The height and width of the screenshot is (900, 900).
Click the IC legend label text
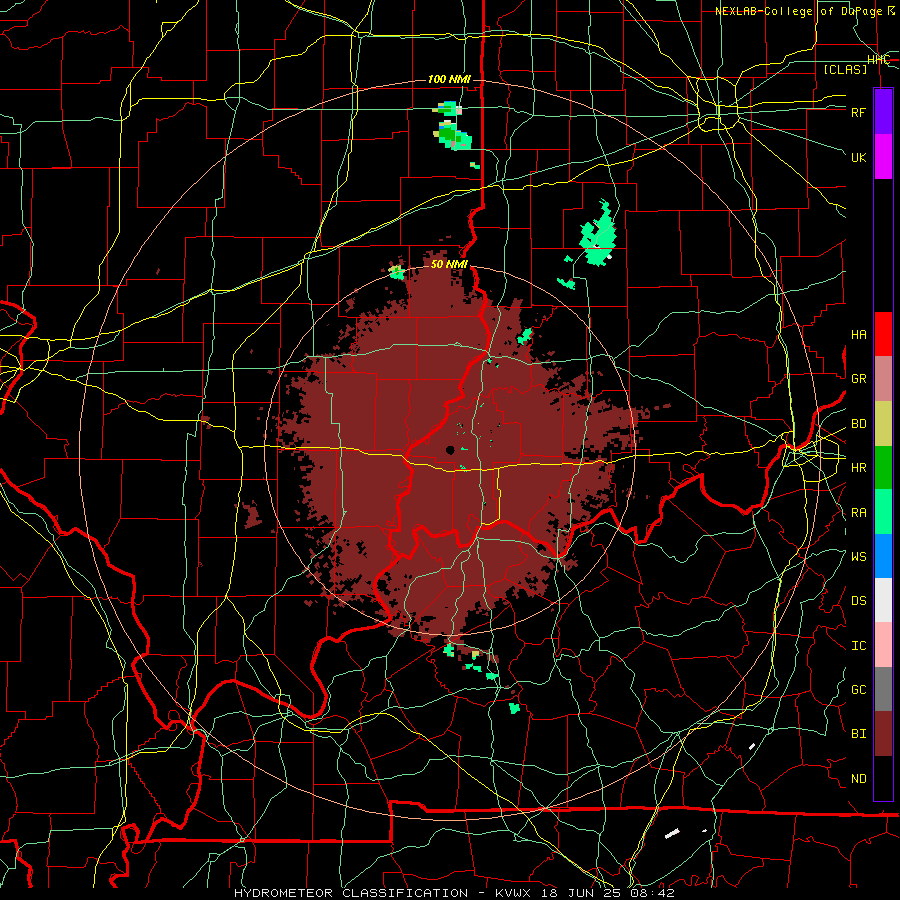pos(858,646)
